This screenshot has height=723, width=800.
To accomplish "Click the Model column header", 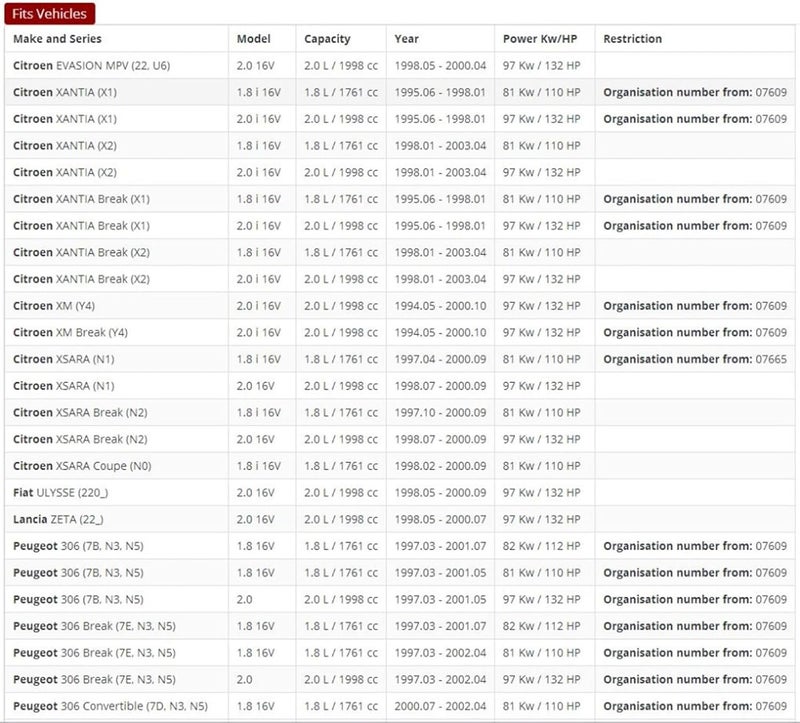I will tap(253, 39).
